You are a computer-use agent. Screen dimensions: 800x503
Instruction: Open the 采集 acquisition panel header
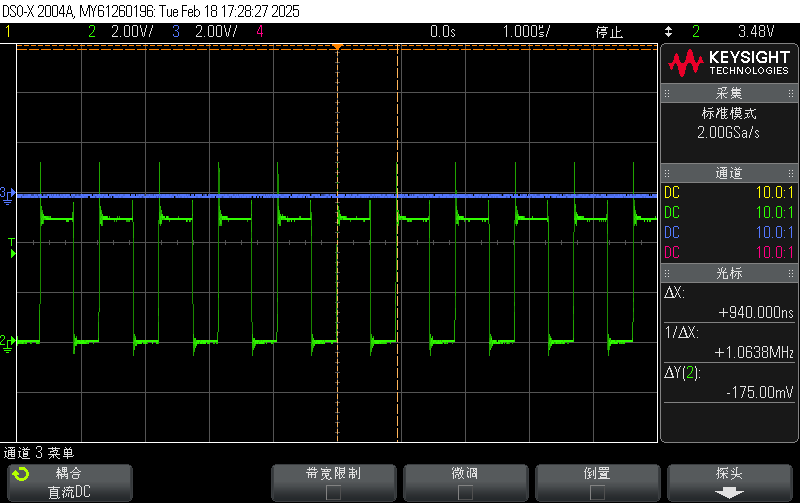click(x=729, y=93)
